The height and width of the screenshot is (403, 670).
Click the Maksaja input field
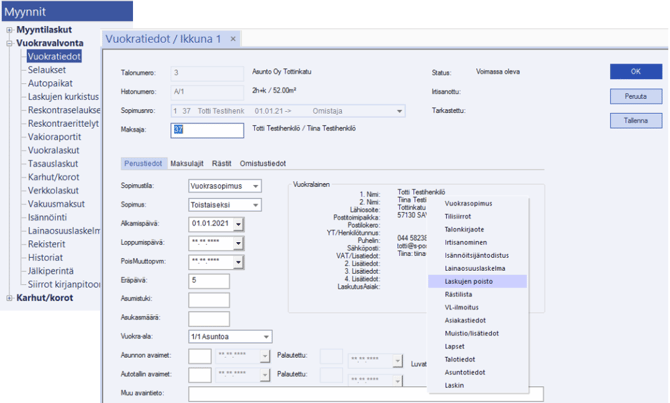click(207, 130)
